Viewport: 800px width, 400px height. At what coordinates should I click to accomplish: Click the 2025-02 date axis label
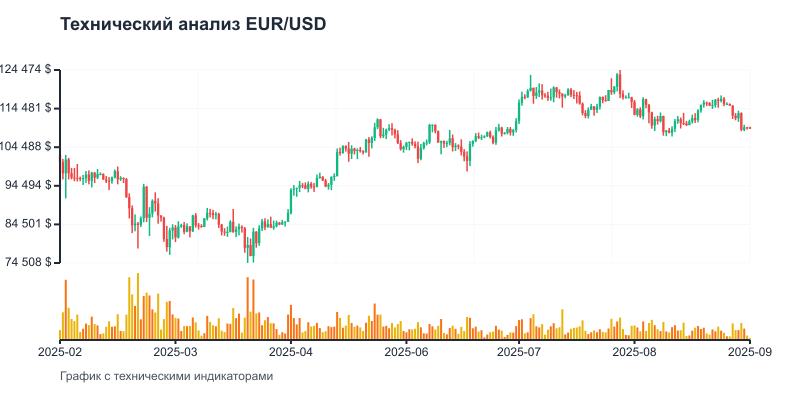(61, 352)
